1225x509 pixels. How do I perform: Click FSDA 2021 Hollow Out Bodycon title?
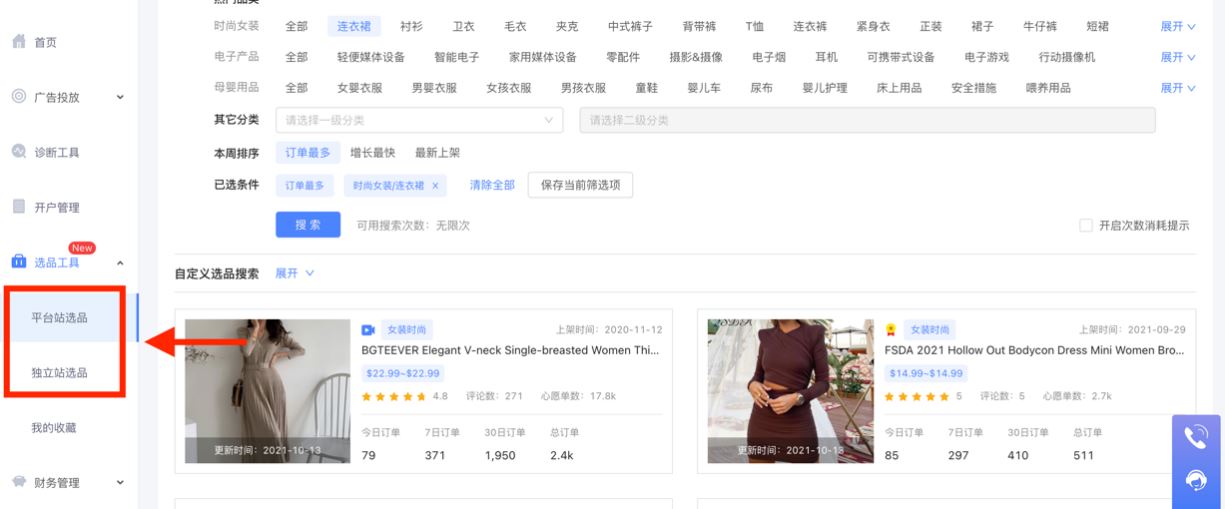coord(1035,351)
